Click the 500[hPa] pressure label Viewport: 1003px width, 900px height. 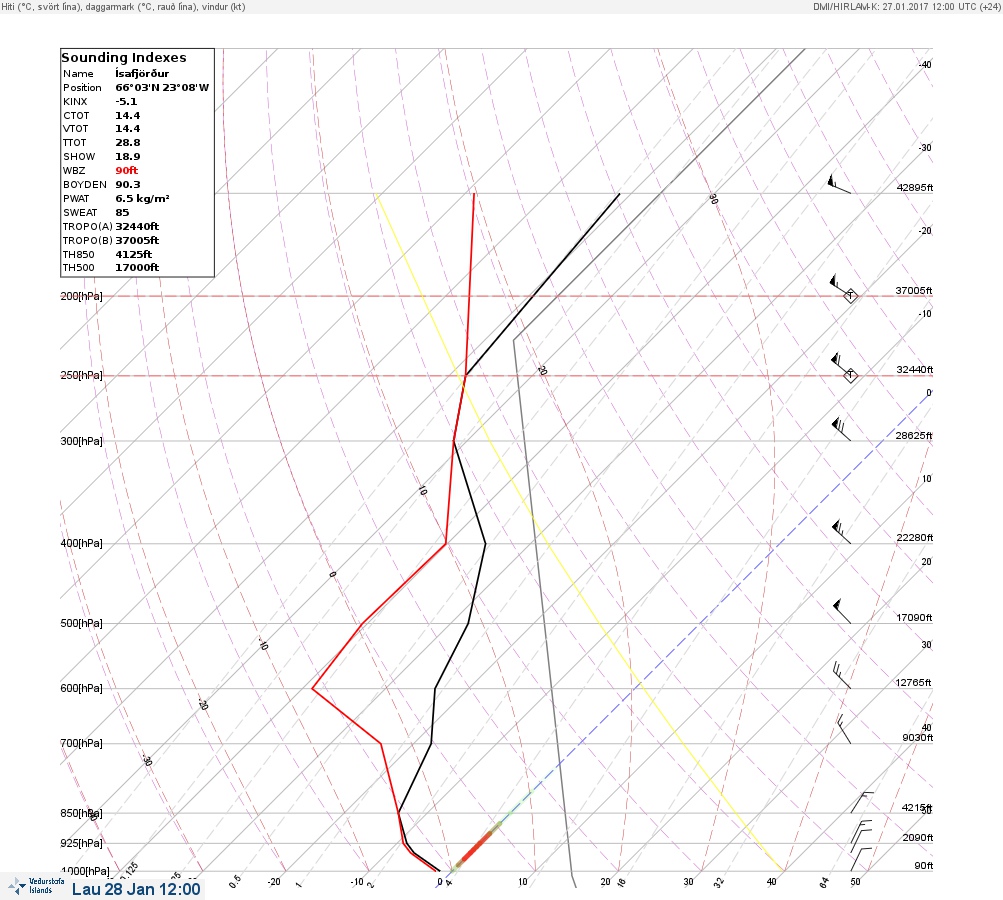(x=81, y=623)
